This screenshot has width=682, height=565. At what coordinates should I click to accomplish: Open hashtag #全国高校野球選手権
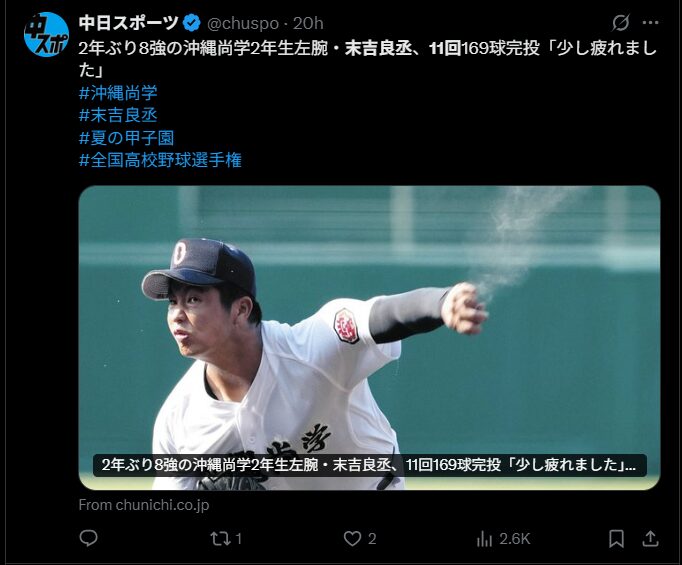point(160,160)
